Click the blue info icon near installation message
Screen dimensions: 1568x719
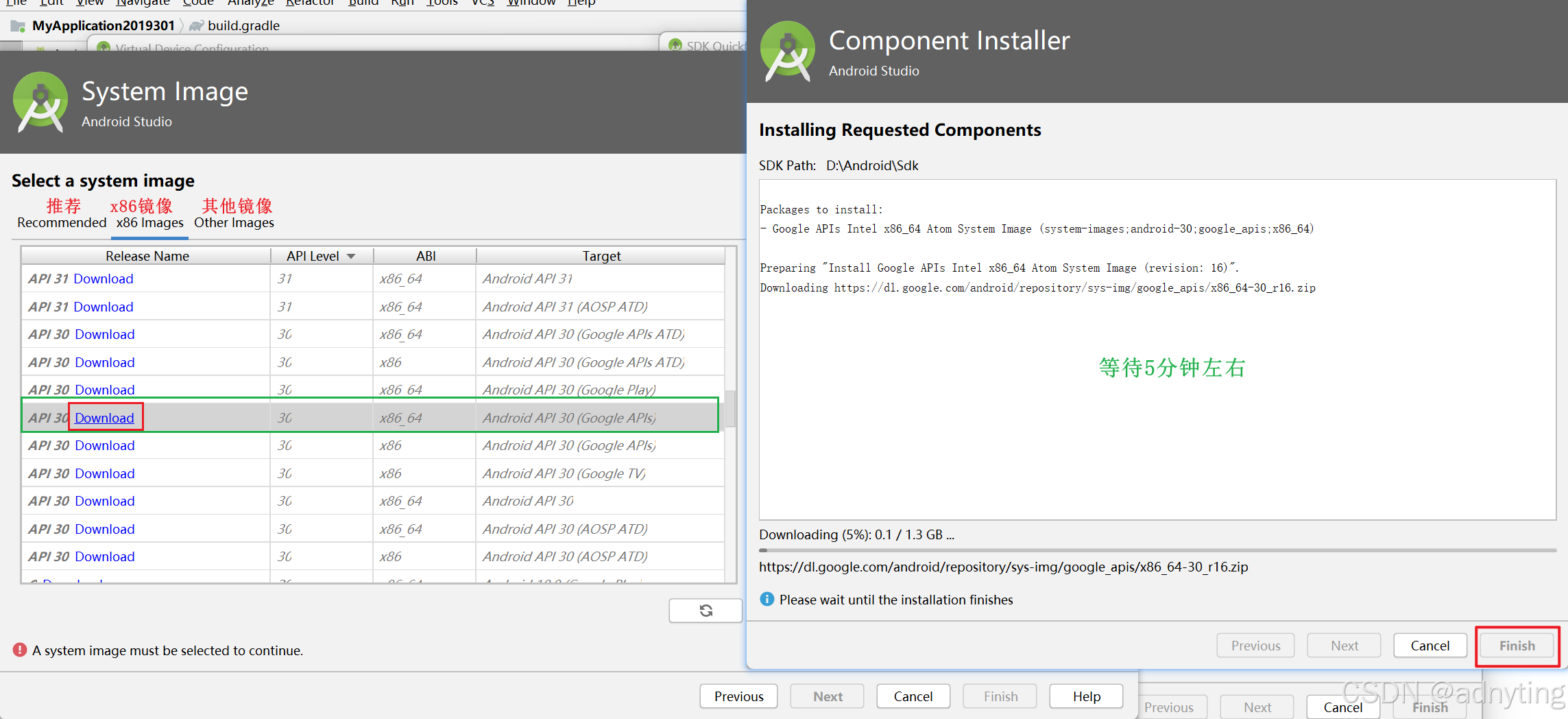click(x=767, y=599)
